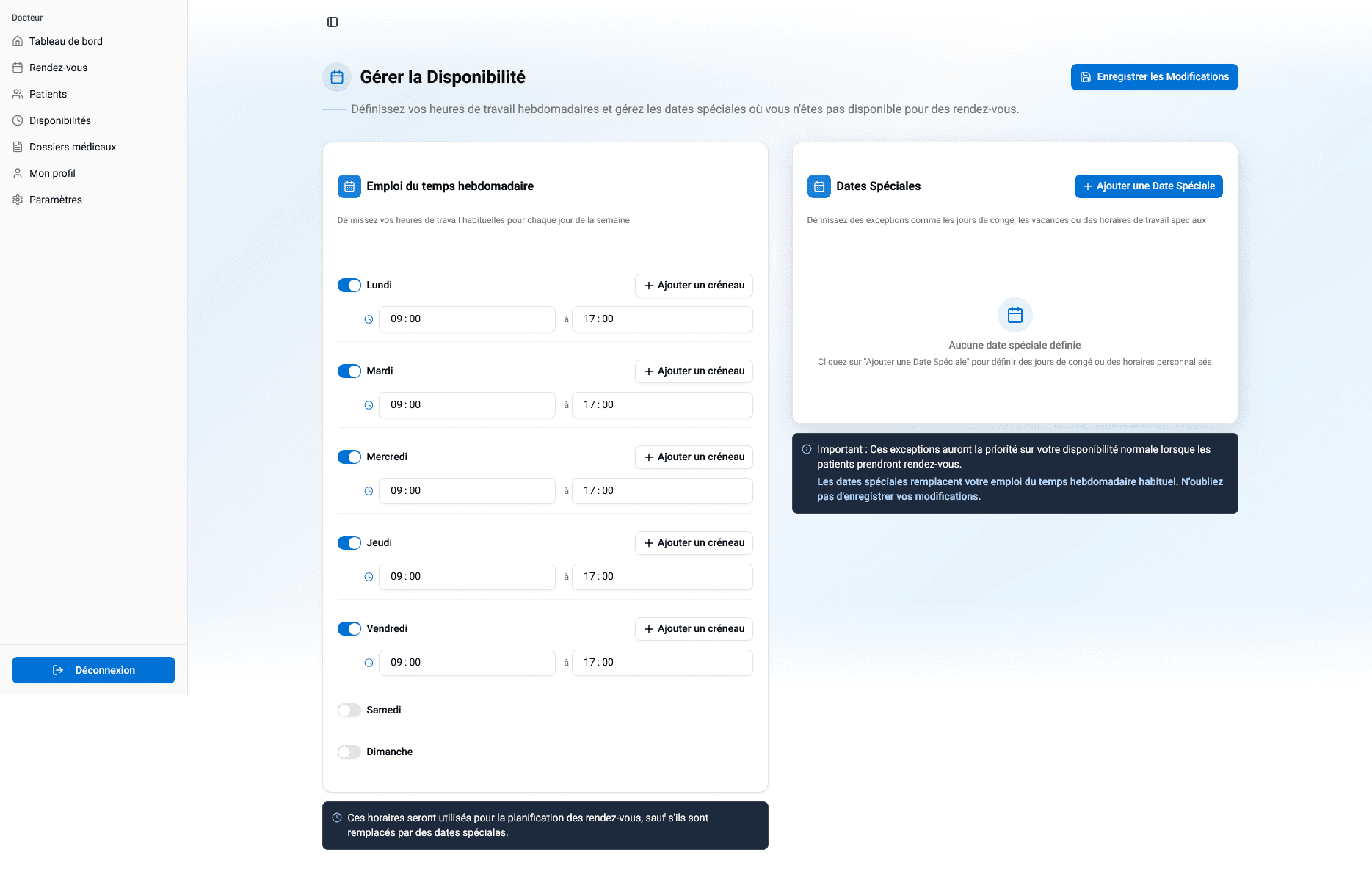Click the clock icon next to Lundi start time
This screenshot has width=1372, height=891.
click(369, 319)
